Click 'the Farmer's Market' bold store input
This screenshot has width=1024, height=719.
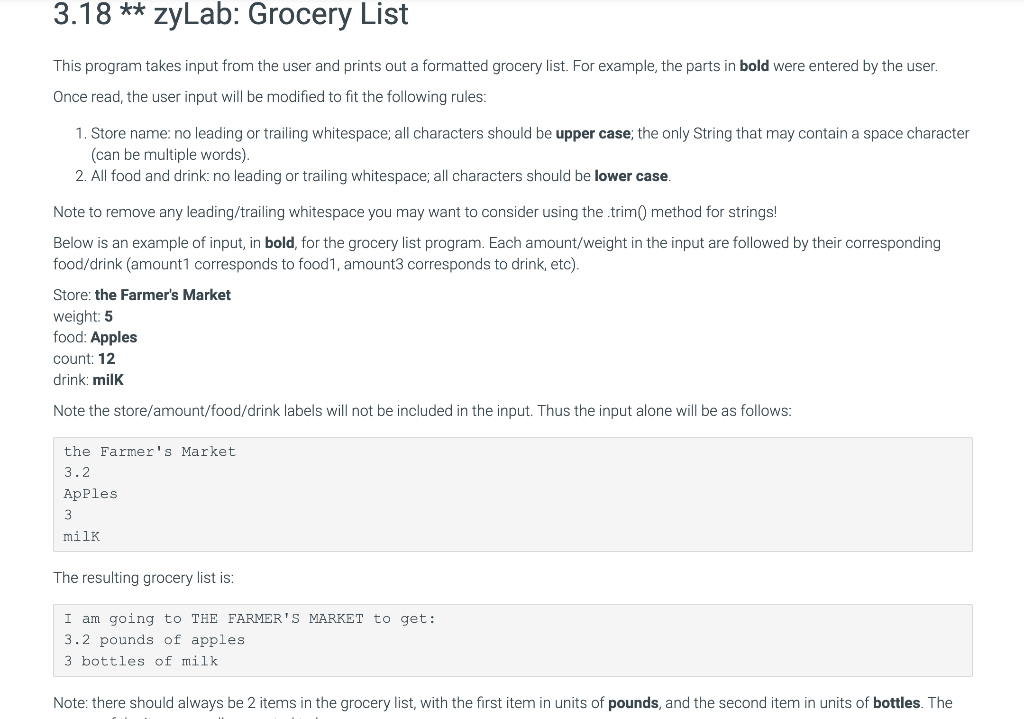pos(163,295)
